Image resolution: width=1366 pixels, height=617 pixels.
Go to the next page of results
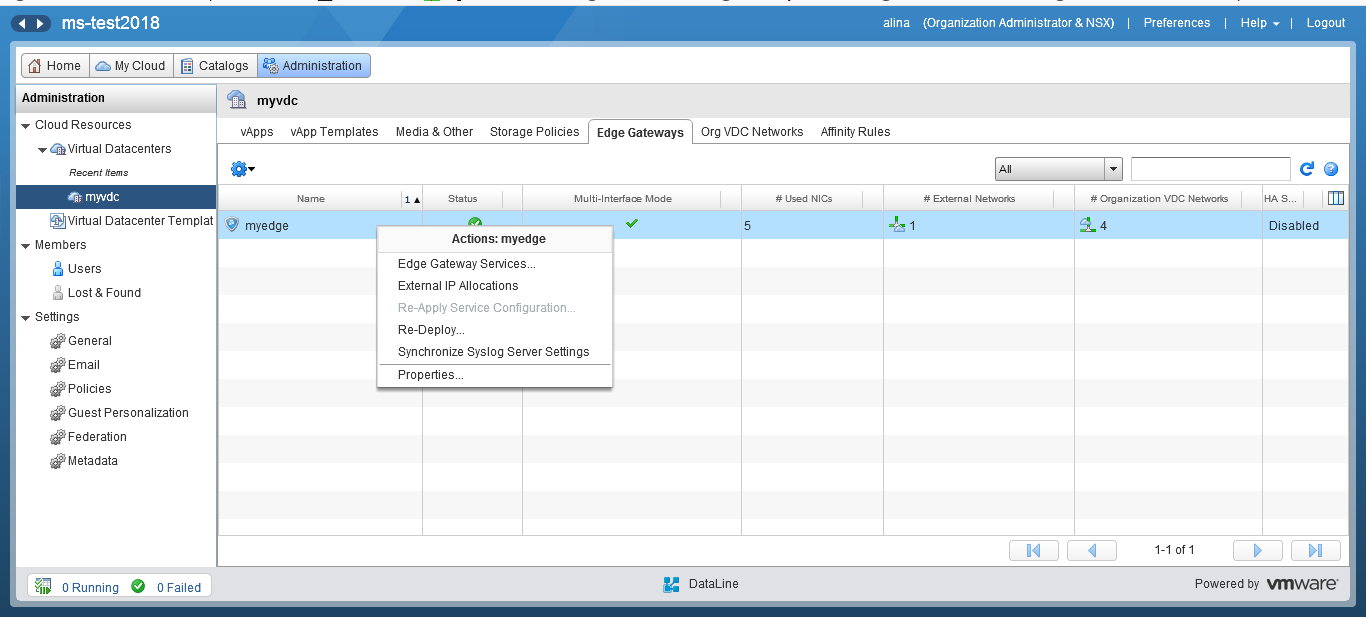click(1258, 550)
